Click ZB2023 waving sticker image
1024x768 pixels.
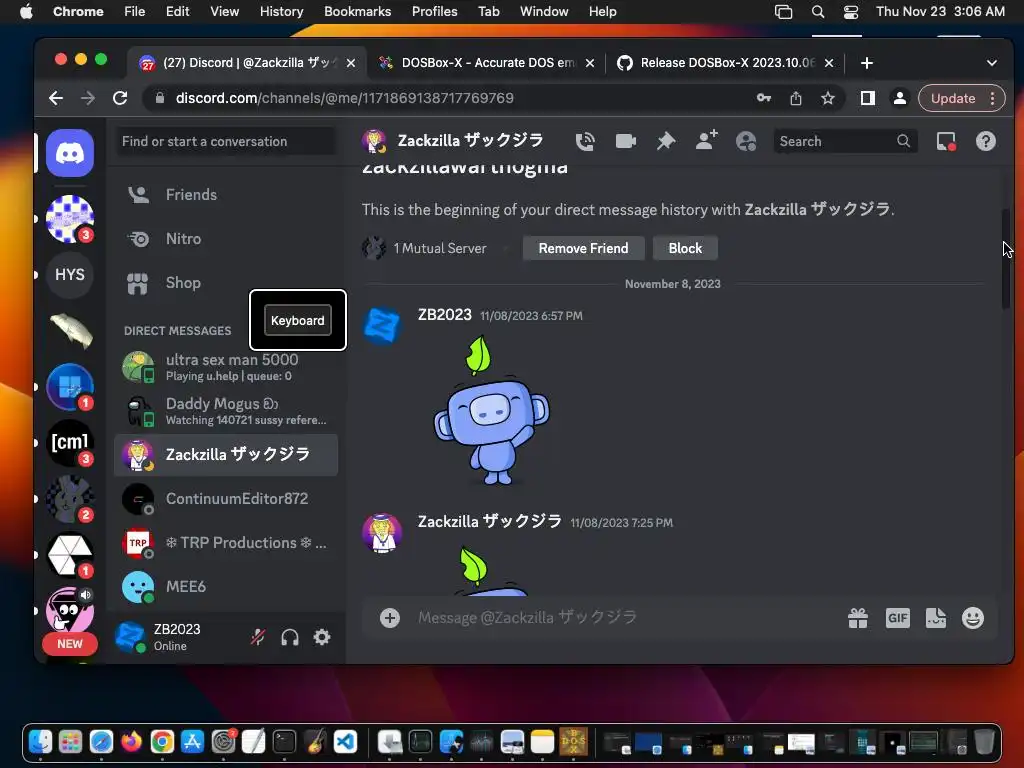[491, 410]
